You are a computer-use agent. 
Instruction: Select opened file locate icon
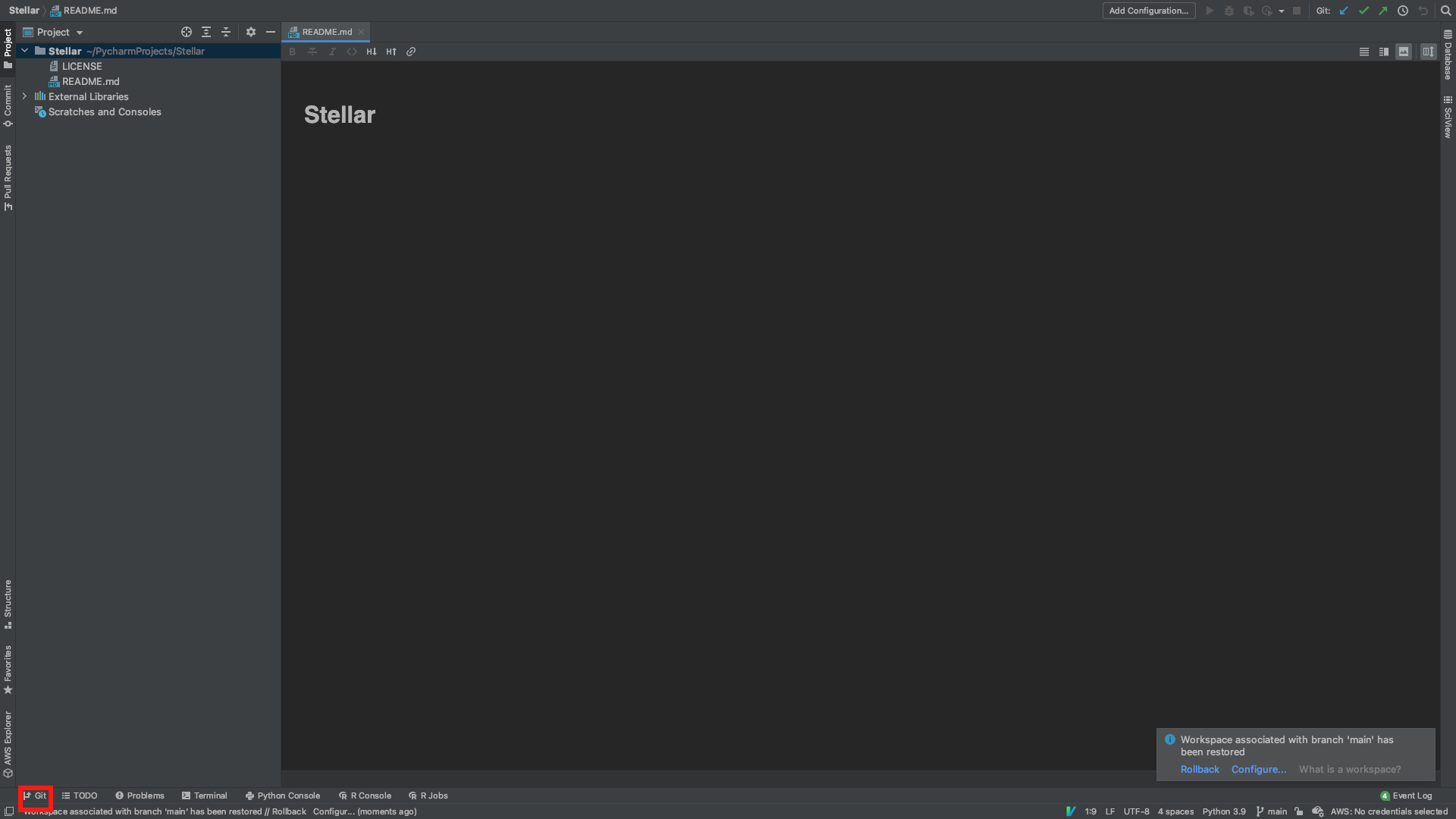pyautogui.click(x=187, y=32)
